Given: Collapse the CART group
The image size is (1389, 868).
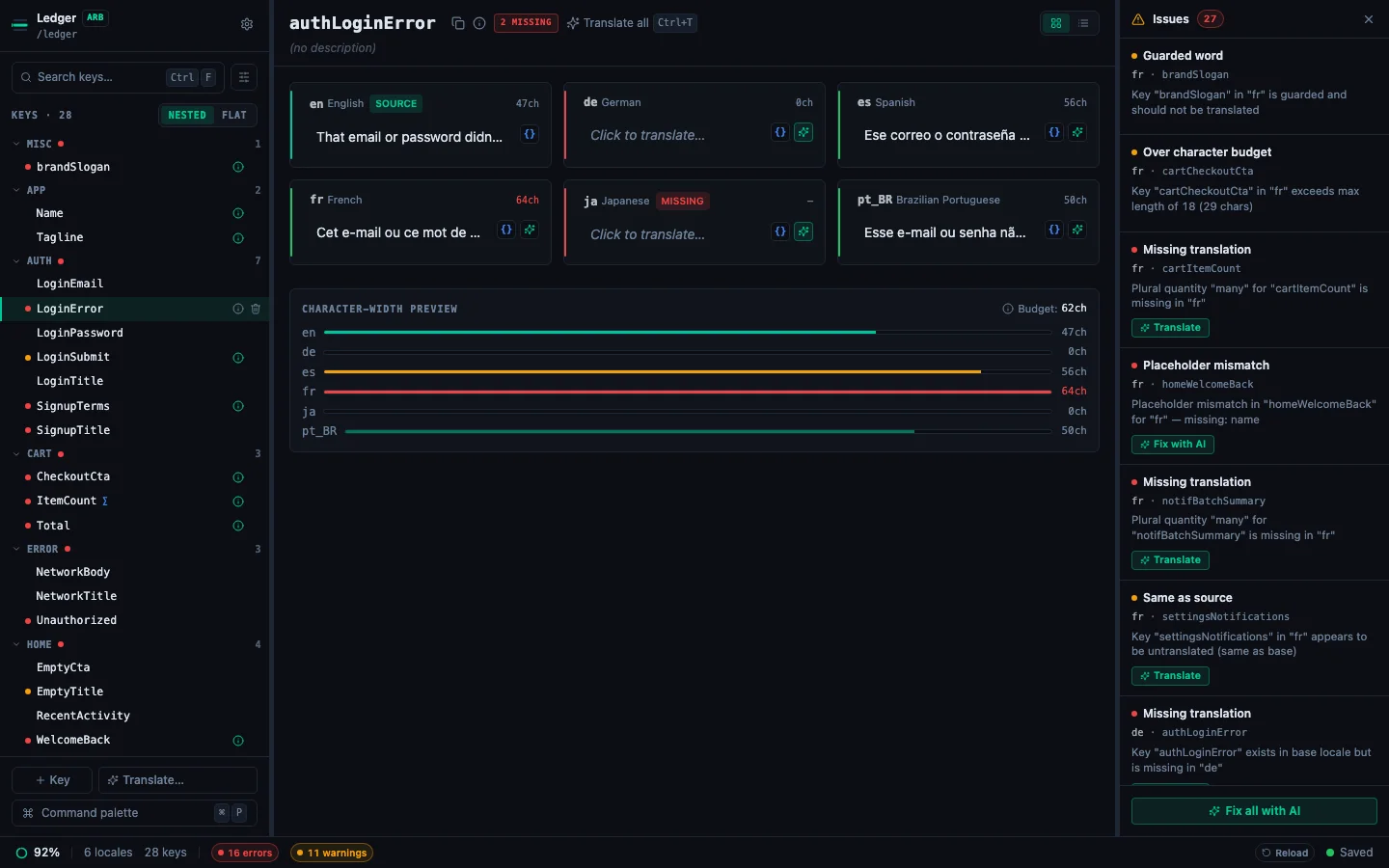Looking at the screenshot, I should click(x=16, y=453).
